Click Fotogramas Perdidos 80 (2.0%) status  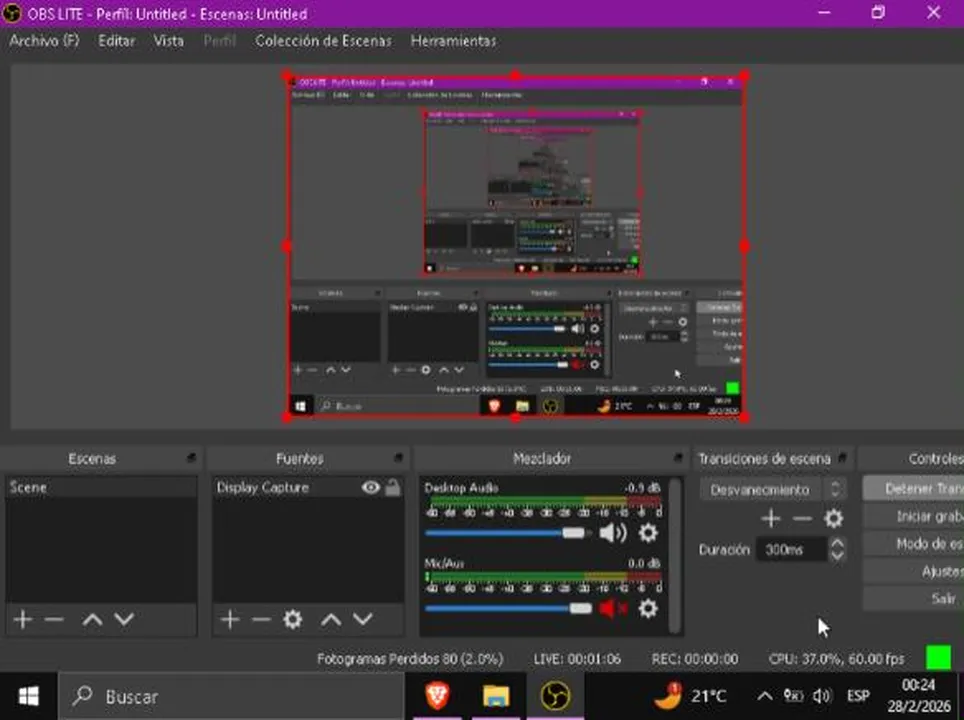pyautogui.click(x=410, y=659)
